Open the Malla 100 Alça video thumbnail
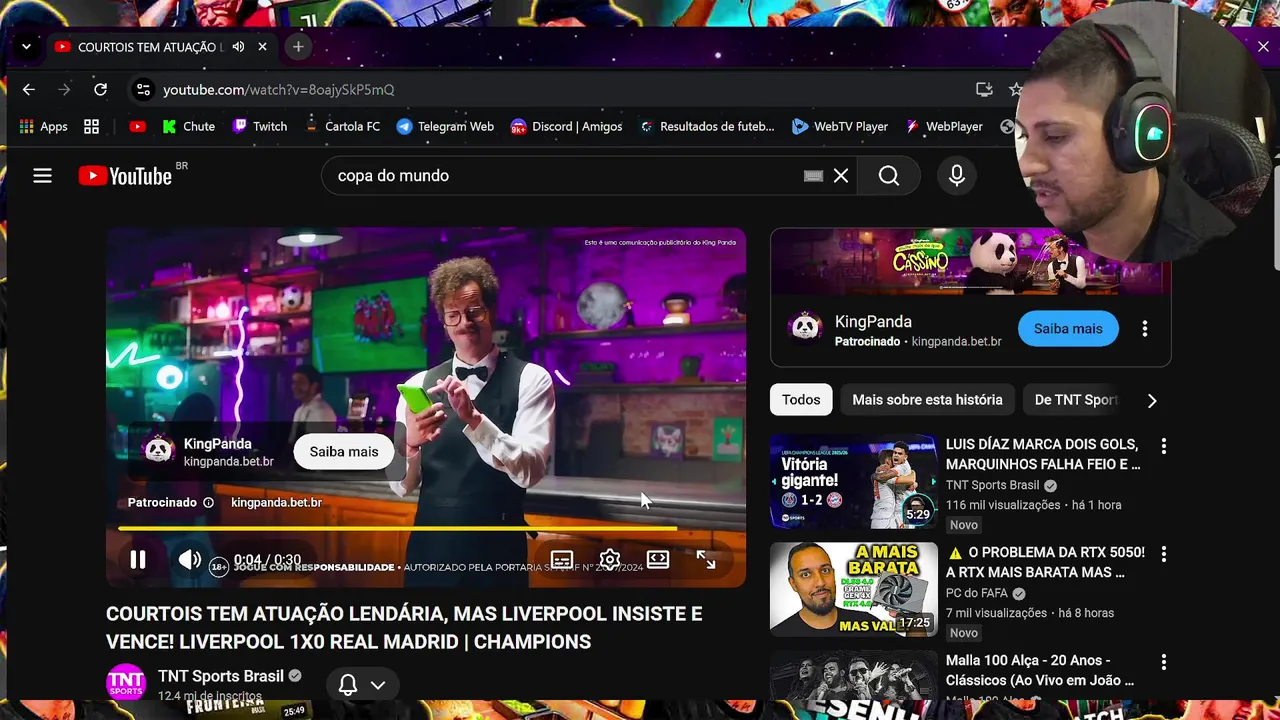Viewport: 1280px width, 720px height. tap(853, 675)
